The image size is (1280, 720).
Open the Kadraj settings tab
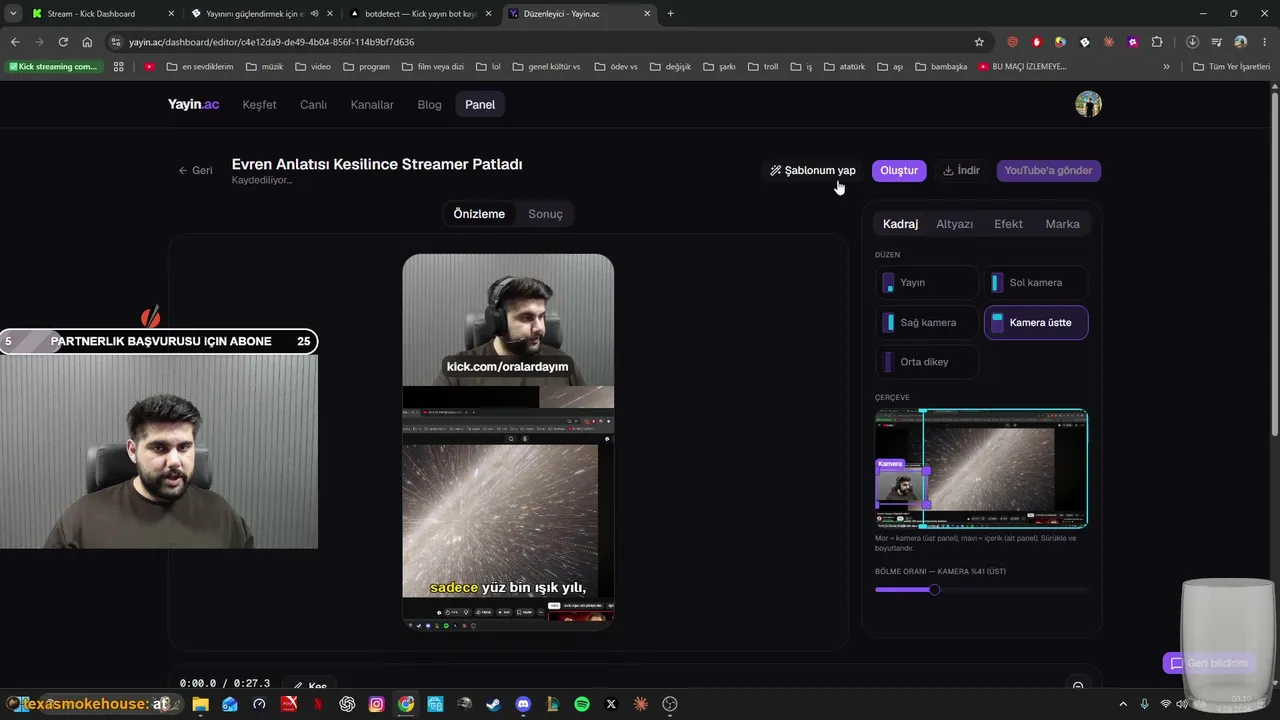coord(900,224)
